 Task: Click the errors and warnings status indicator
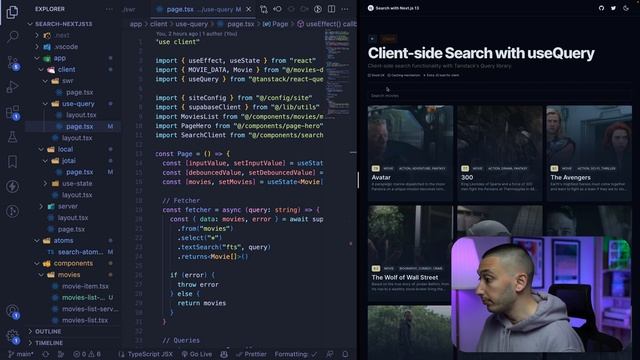coord(87,354)
